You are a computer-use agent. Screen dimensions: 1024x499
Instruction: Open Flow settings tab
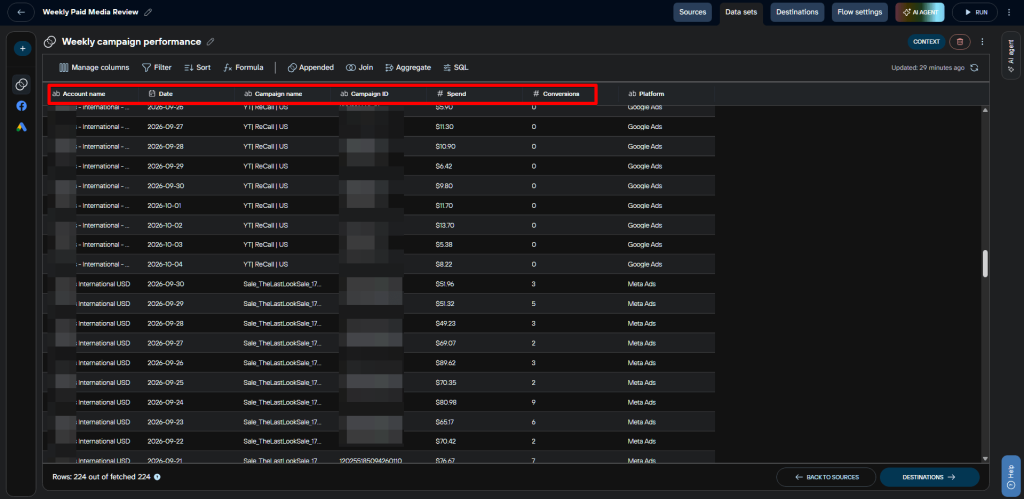coord(860,12)
